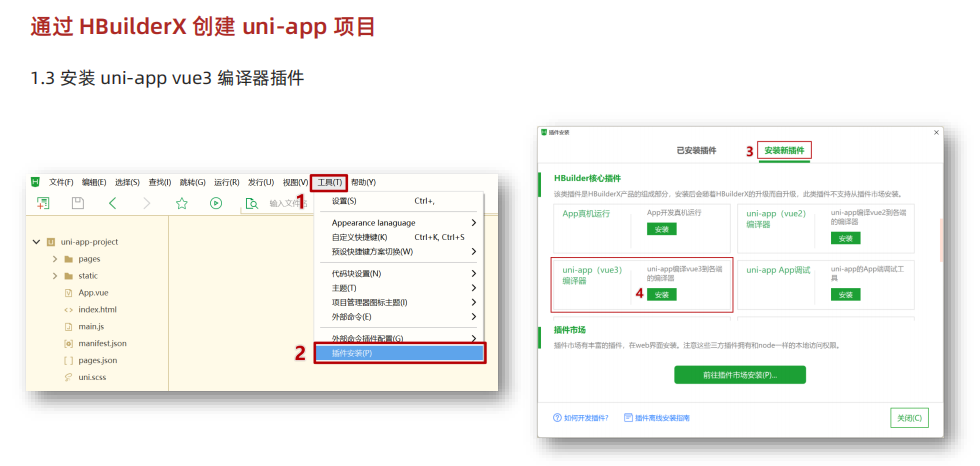Open the 运行(R) menu
The width and height of the screenshot is (980, 466).
(x=226, y=182)
